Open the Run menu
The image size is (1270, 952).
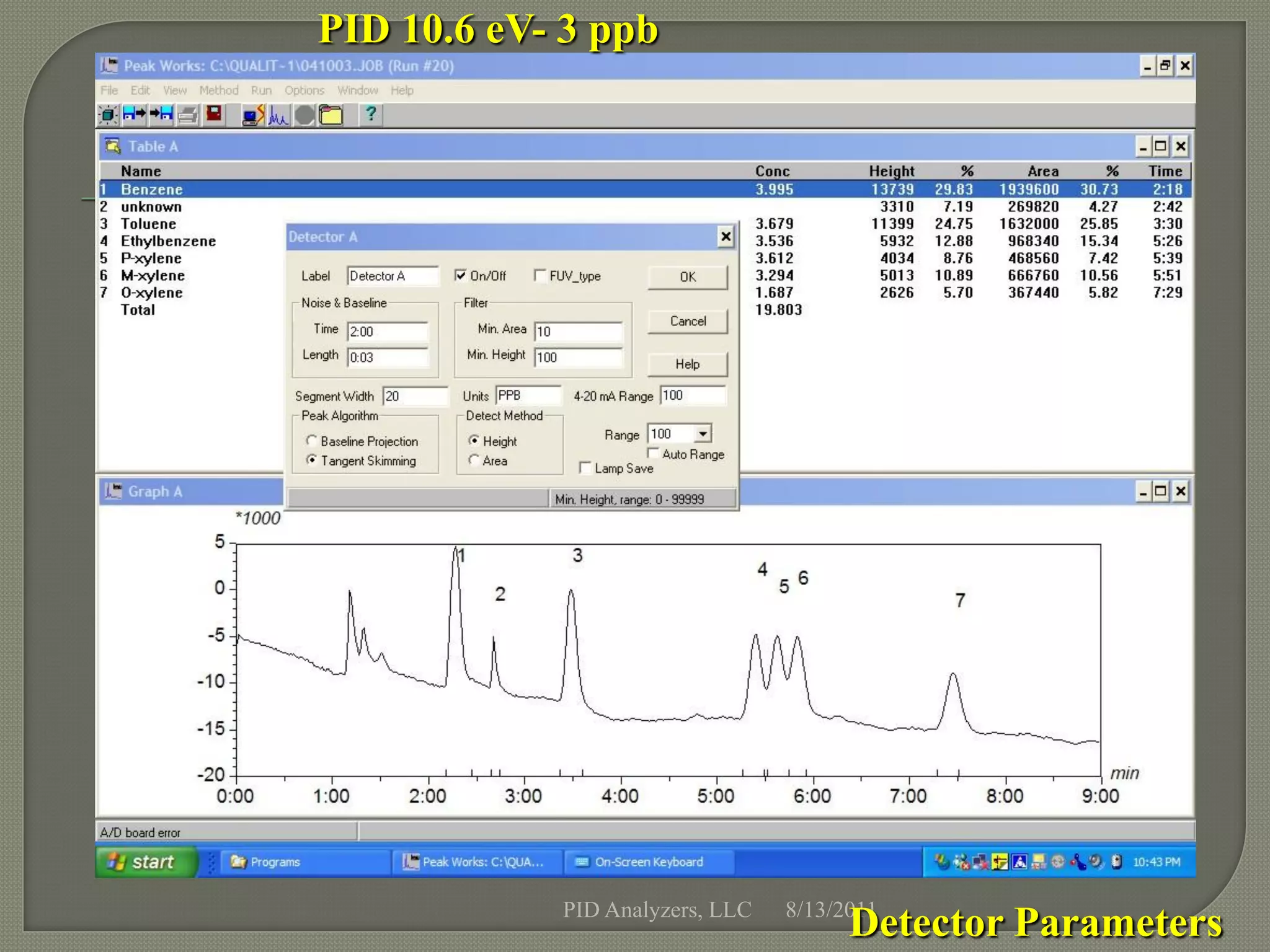(261, 90)
